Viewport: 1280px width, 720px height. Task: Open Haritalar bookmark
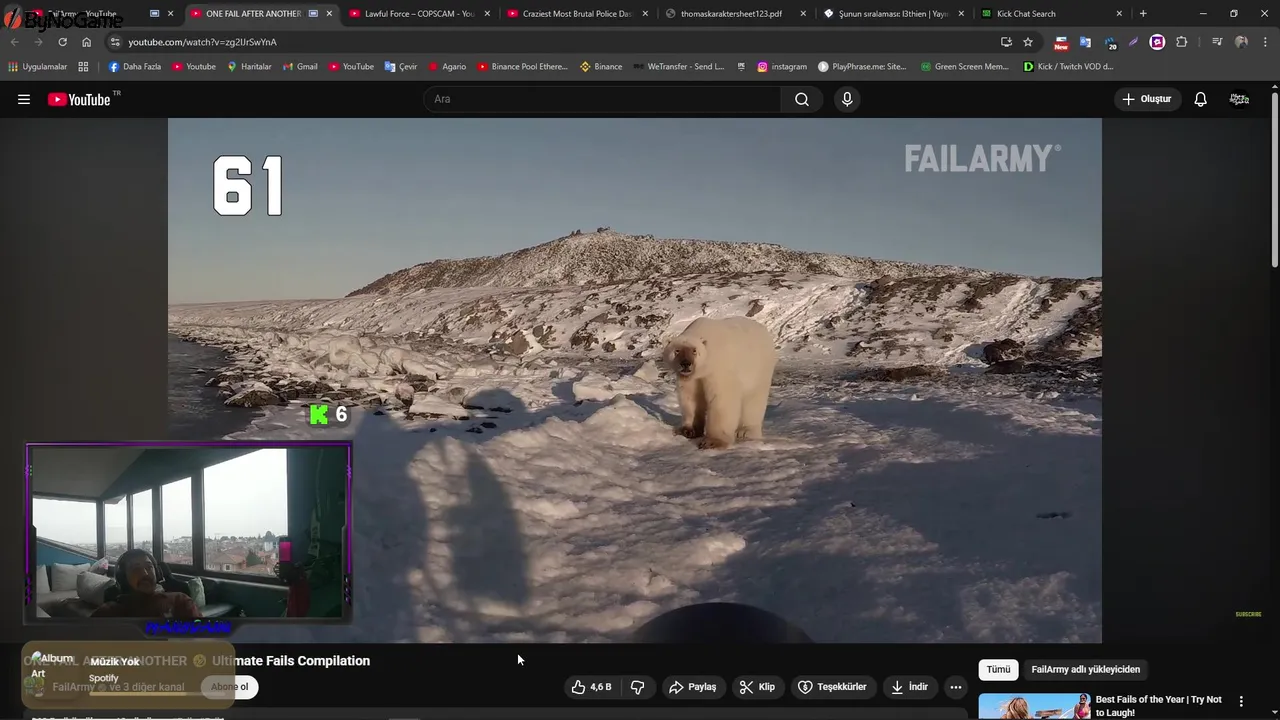click(249, 66)
